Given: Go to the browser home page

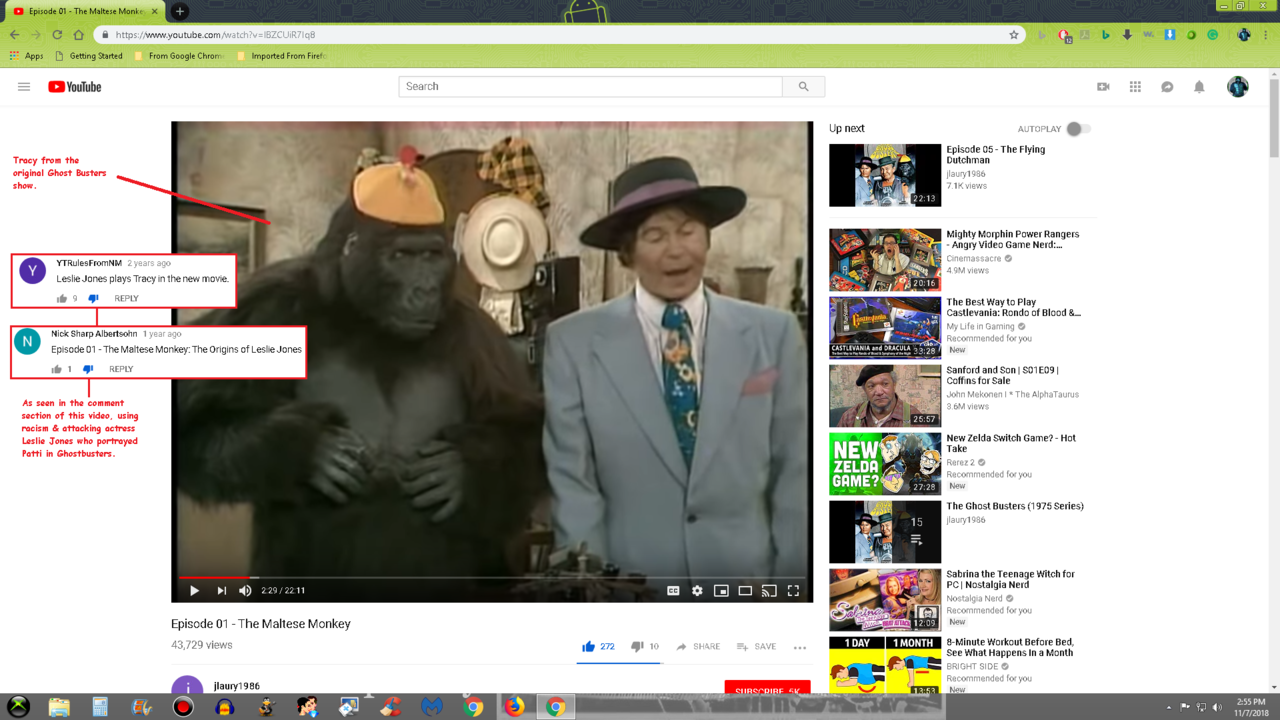Looking at the screenshot, I should tap(78, 35).
